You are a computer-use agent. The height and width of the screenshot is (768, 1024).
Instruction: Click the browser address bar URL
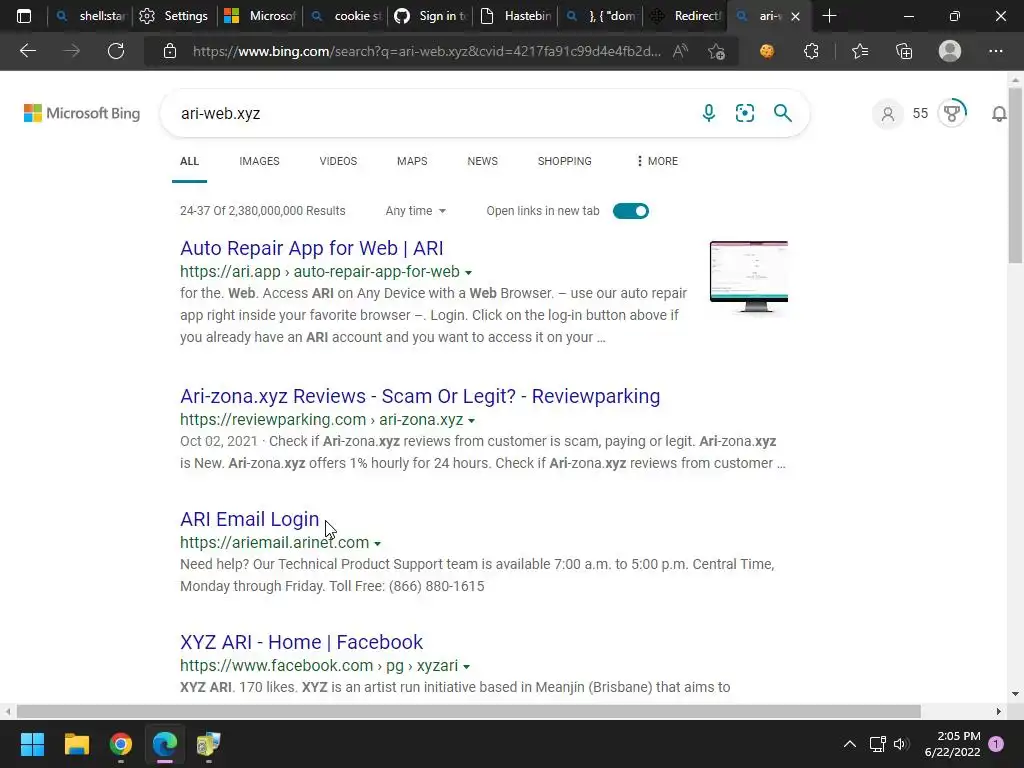point(426,51)
